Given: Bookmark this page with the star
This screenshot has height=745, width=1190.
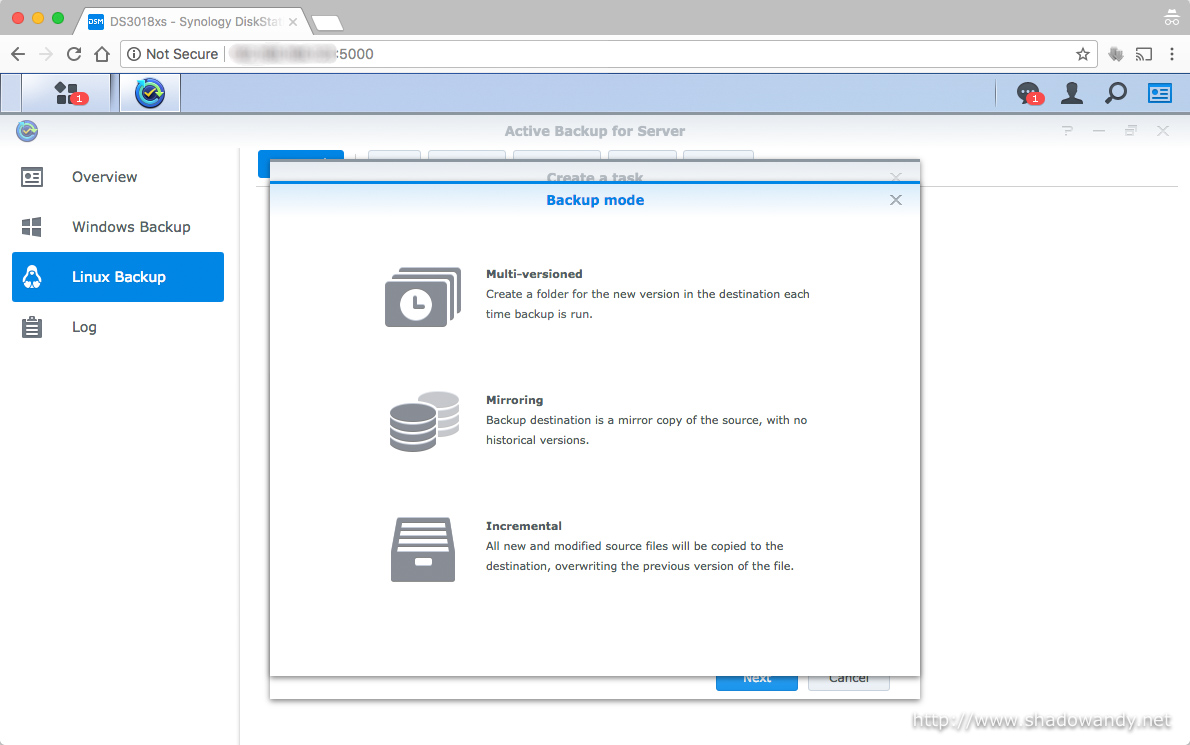Looking at the screenshot, I should pyautogui.click(x=1083, y=54).
